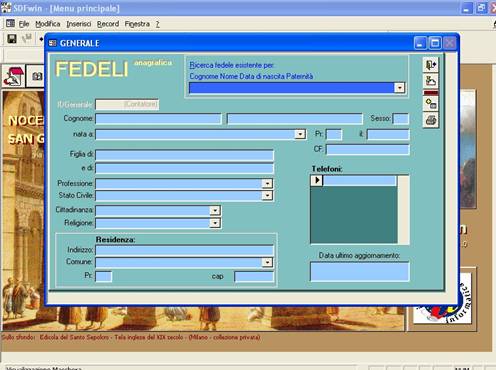Open the Comune residence dropdown
This screenshot has width=496, height=370.
[267, 262]
